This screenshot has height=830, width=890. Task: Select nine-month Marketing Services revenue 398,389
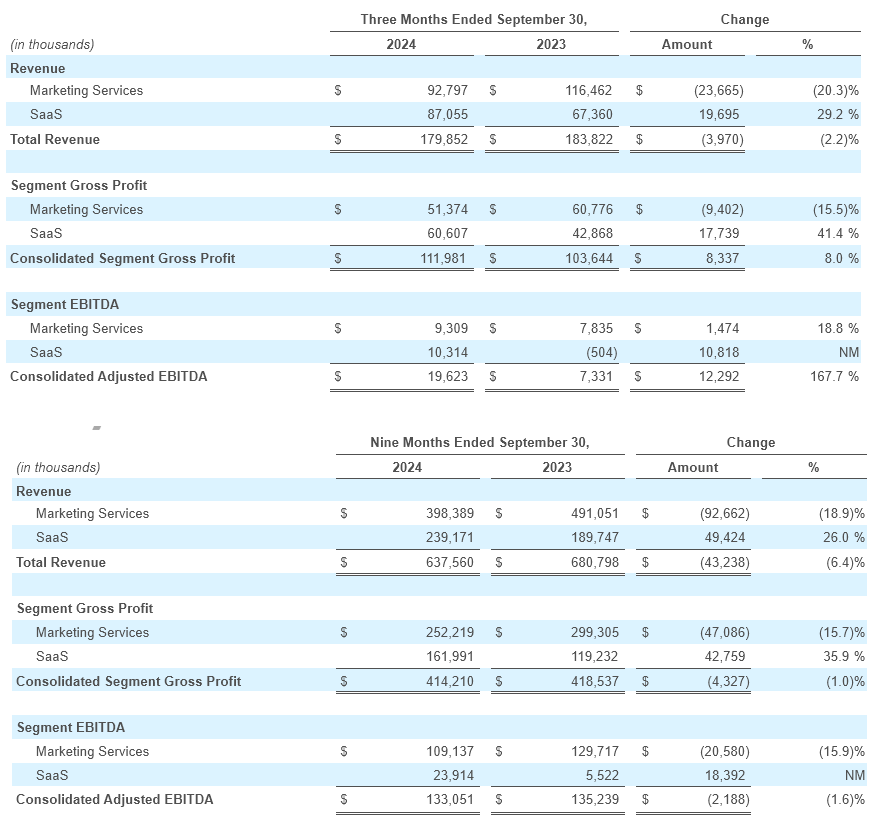(450, 514)
